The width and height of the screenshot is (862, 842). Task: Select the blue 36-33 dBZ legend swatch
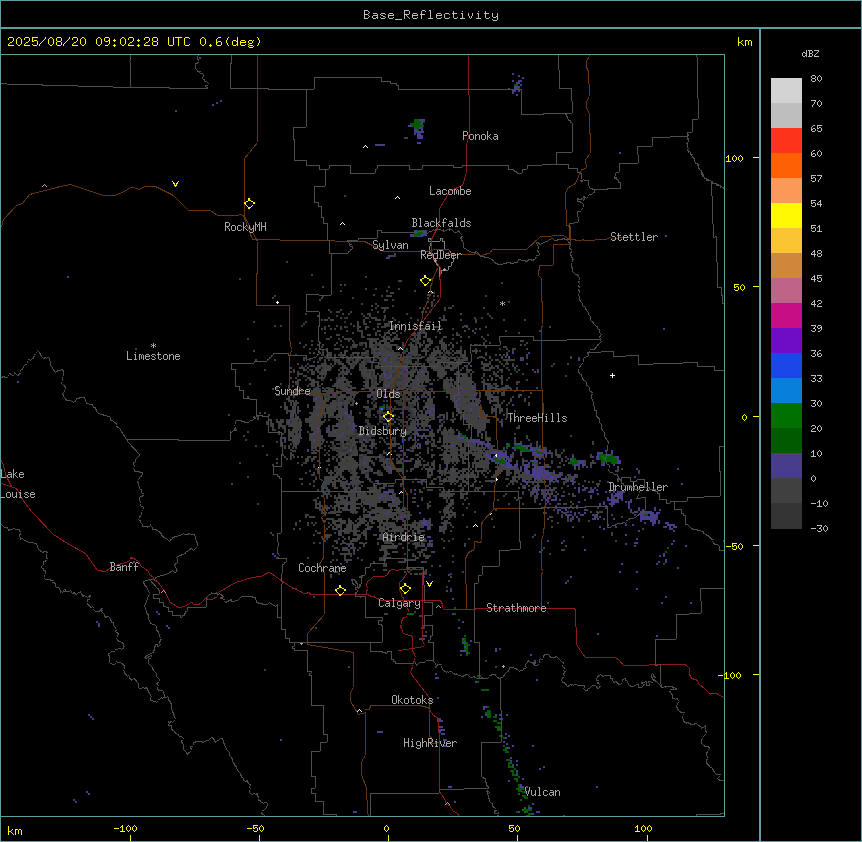pos(786,365)
